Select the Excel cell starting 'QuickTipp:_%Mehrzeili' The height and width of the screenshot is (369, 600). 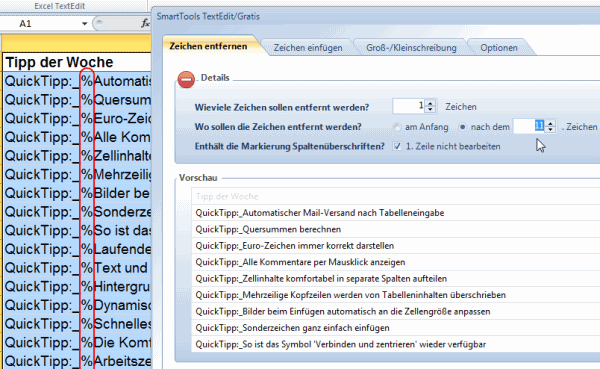pyautogui.click(x=77, y=174)
